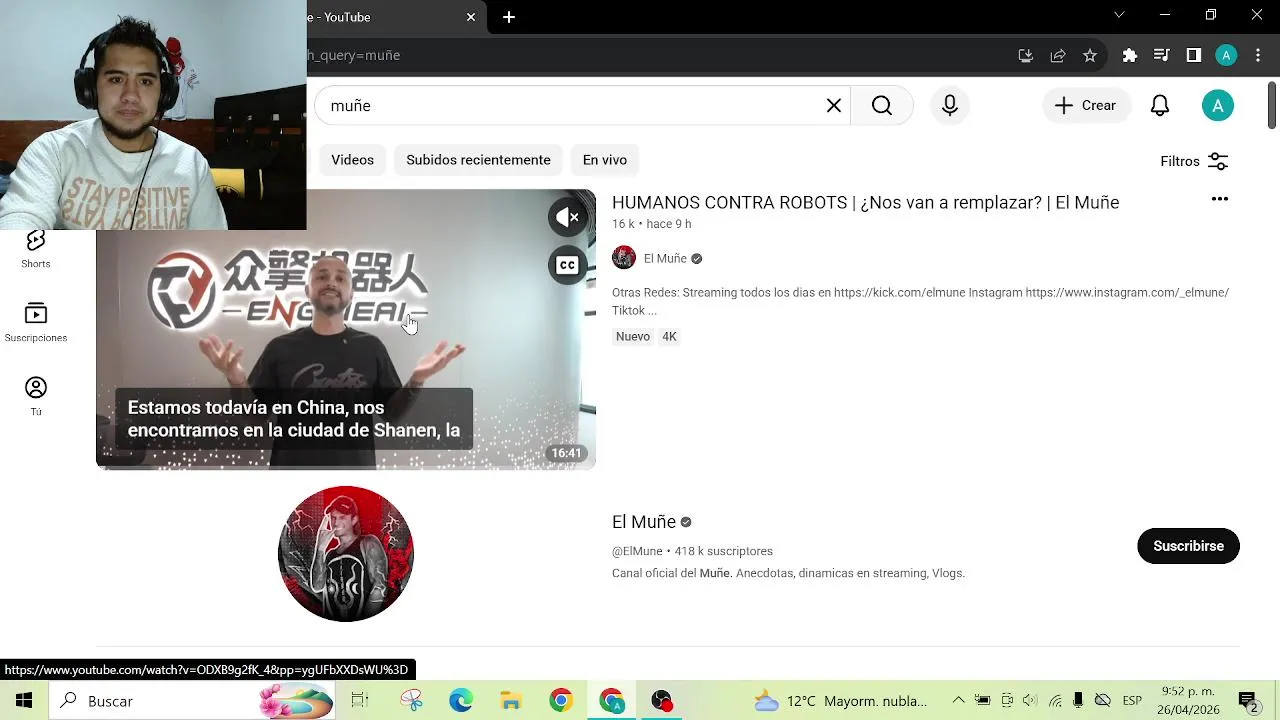
Task: Open the Filtros options
Action: 1194,161
